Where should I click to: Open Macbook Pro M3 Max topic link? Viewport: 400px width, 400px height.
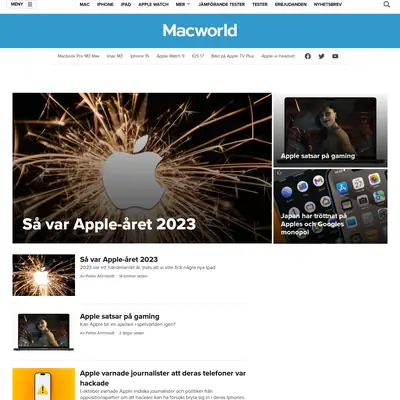click(79, 56)
